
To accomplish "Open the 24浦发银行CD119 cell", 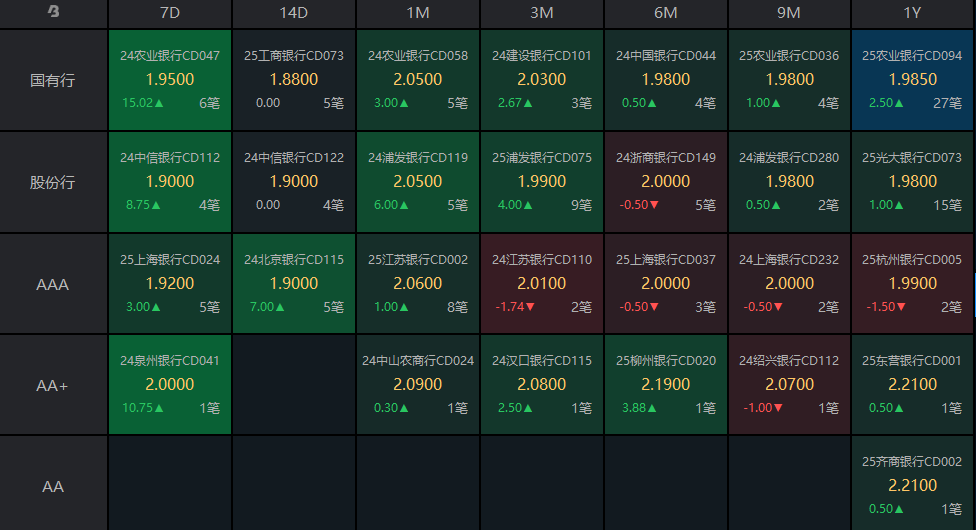I will point(418,182).
